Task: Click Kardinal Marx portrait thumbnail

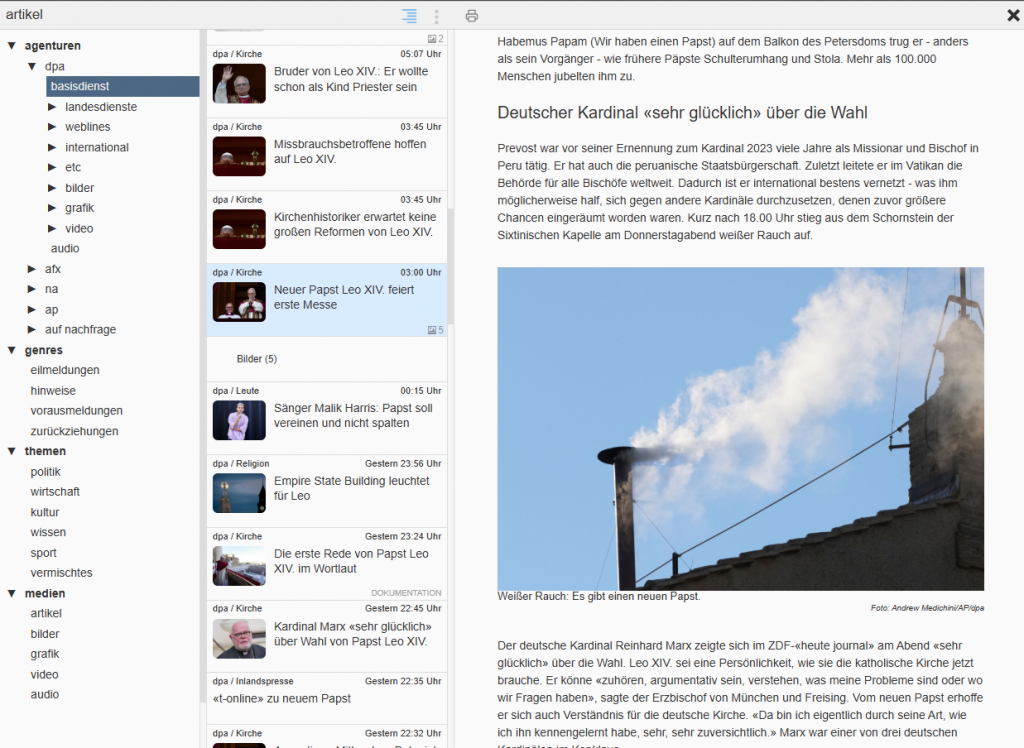Action: point(239,639)
